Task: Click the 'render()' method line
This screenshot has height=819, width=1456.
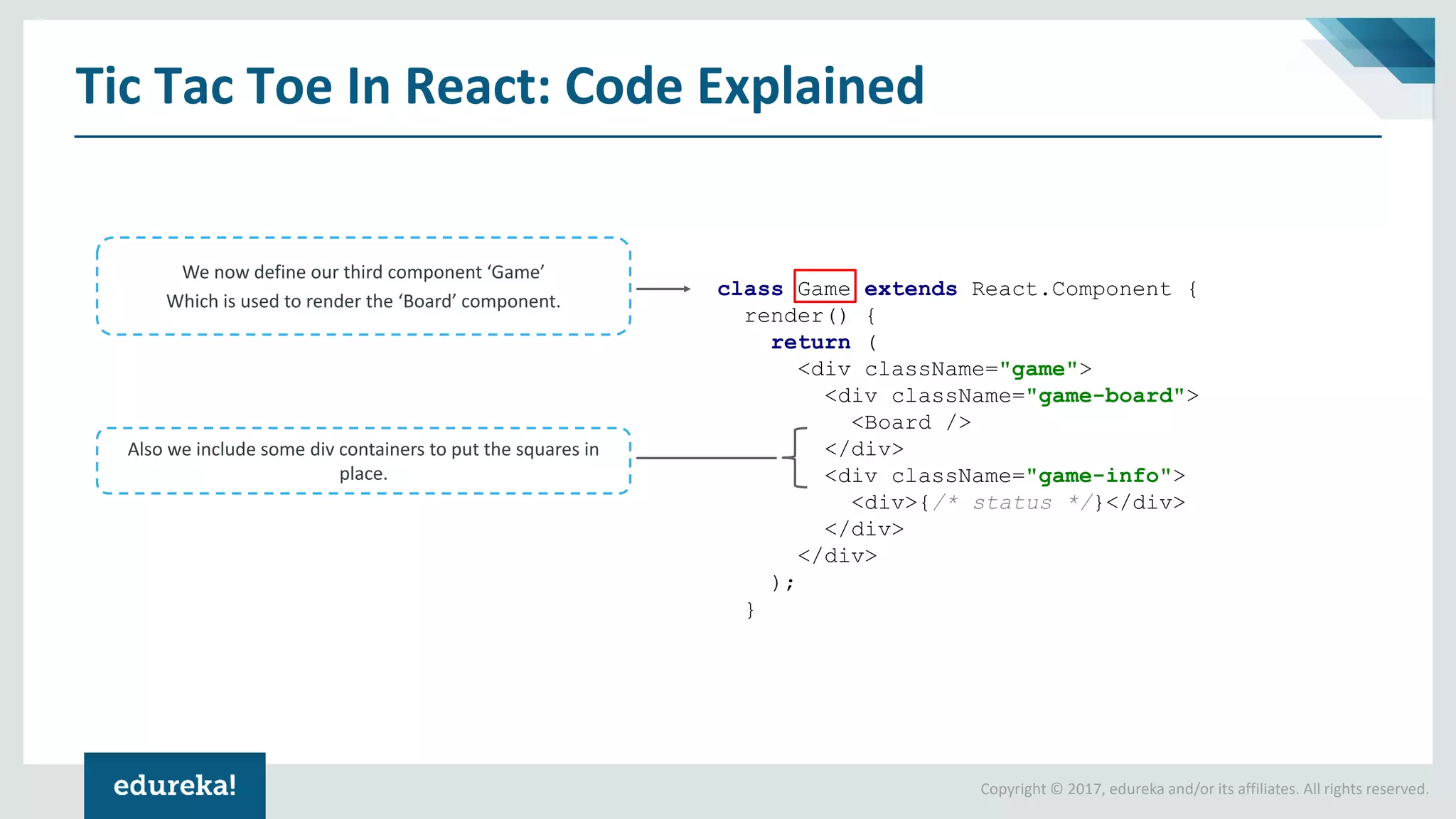Action: tap(796, 316)
